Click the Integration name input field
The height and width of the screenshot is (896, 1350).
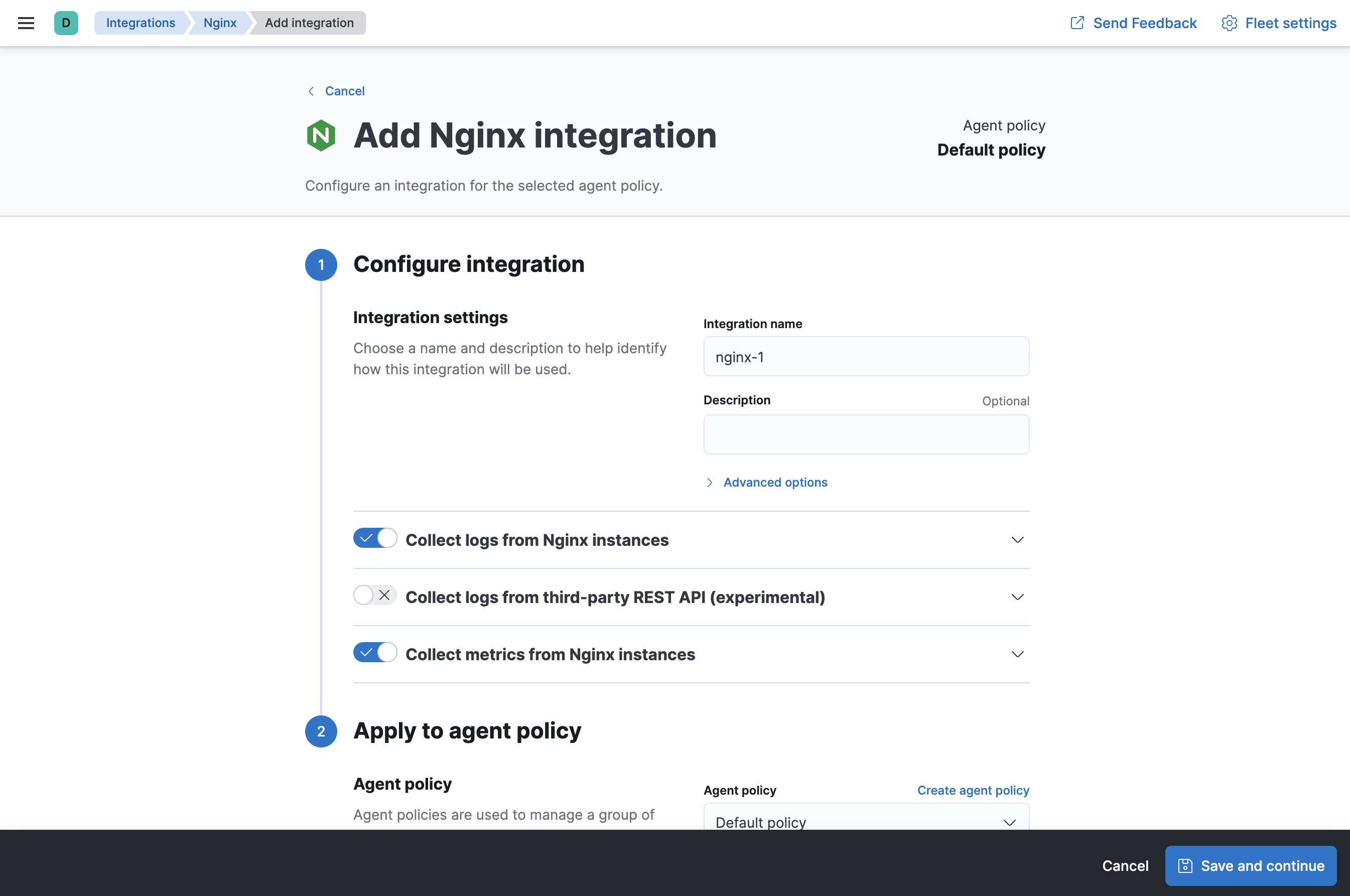(x=866, y=356)
